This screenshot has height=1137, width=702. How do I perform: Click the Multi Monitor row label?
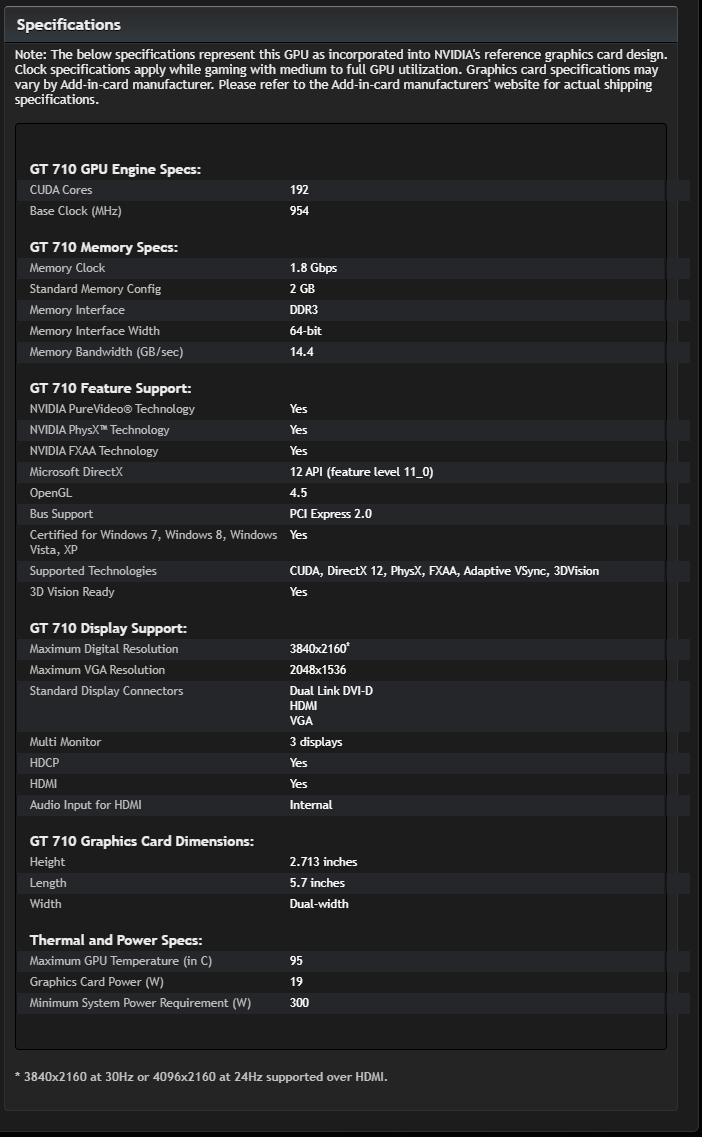(65, 742)
